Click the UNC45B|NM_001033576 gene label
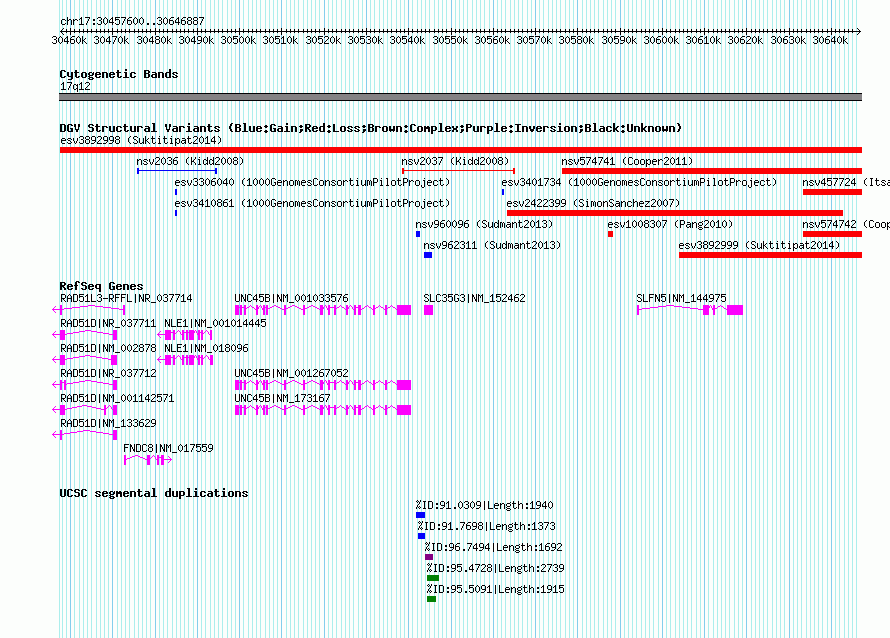This screenshot has width=890, height=638. click(292, 299)
